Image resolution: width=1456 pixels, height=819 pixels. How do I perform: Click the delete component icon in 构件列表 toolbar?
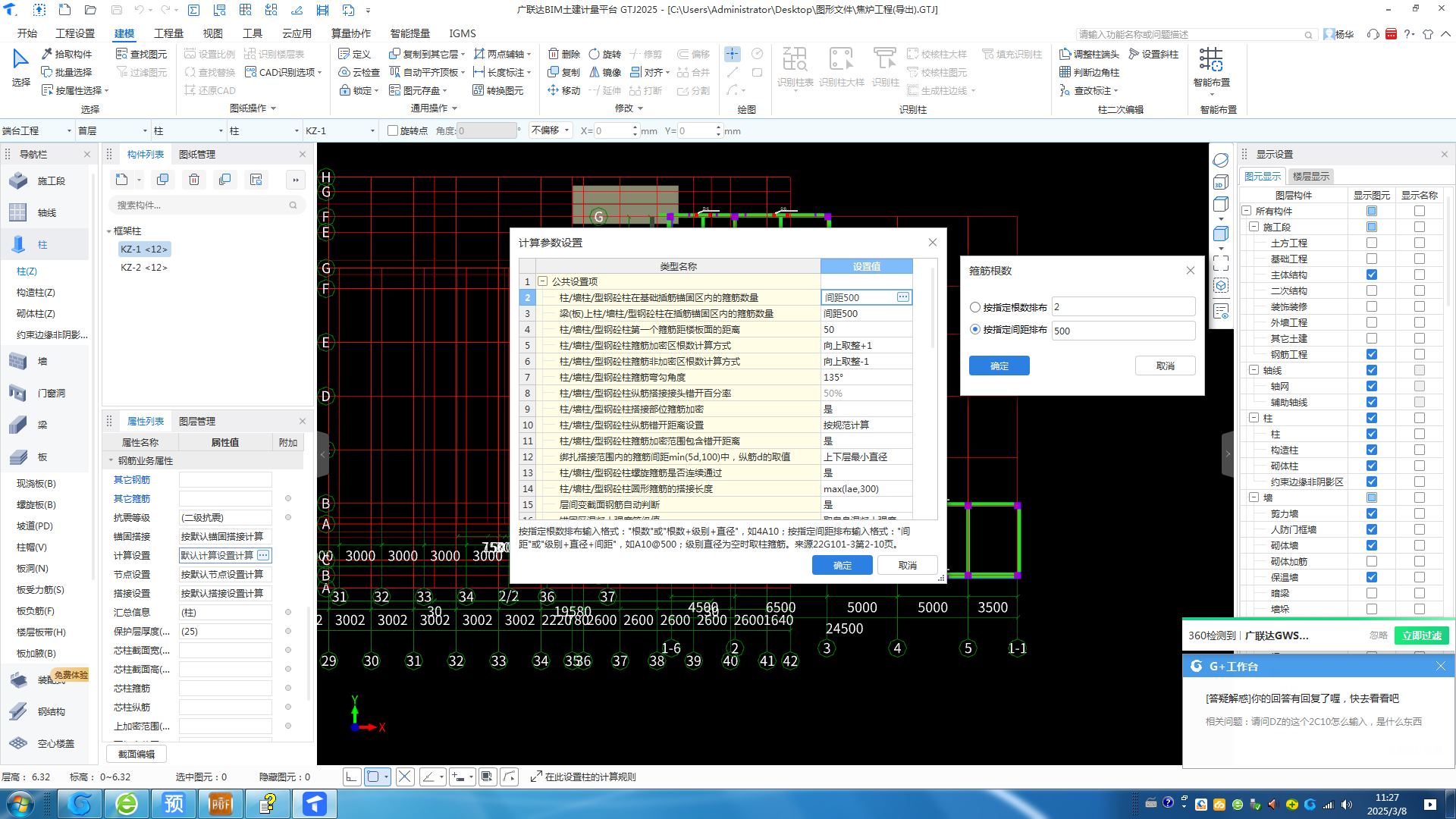coord(194,180)
